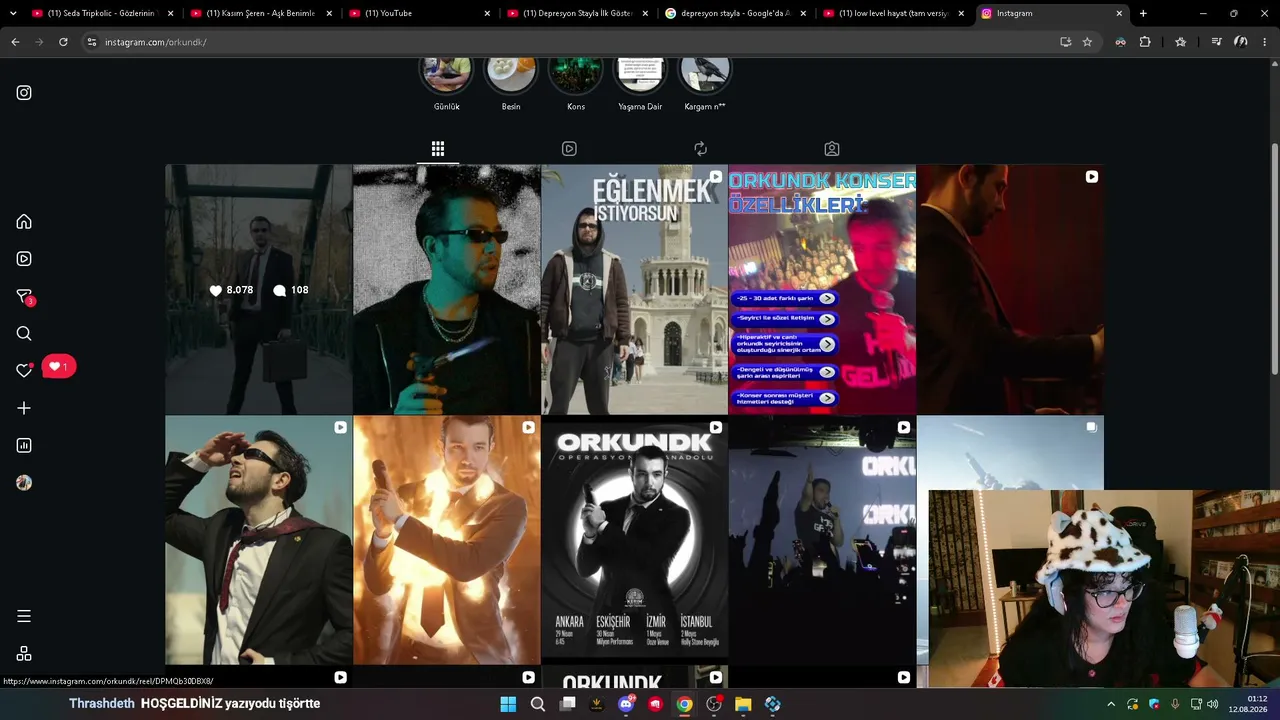
Task: View site information icon in address bar
Action: [91, 42]
